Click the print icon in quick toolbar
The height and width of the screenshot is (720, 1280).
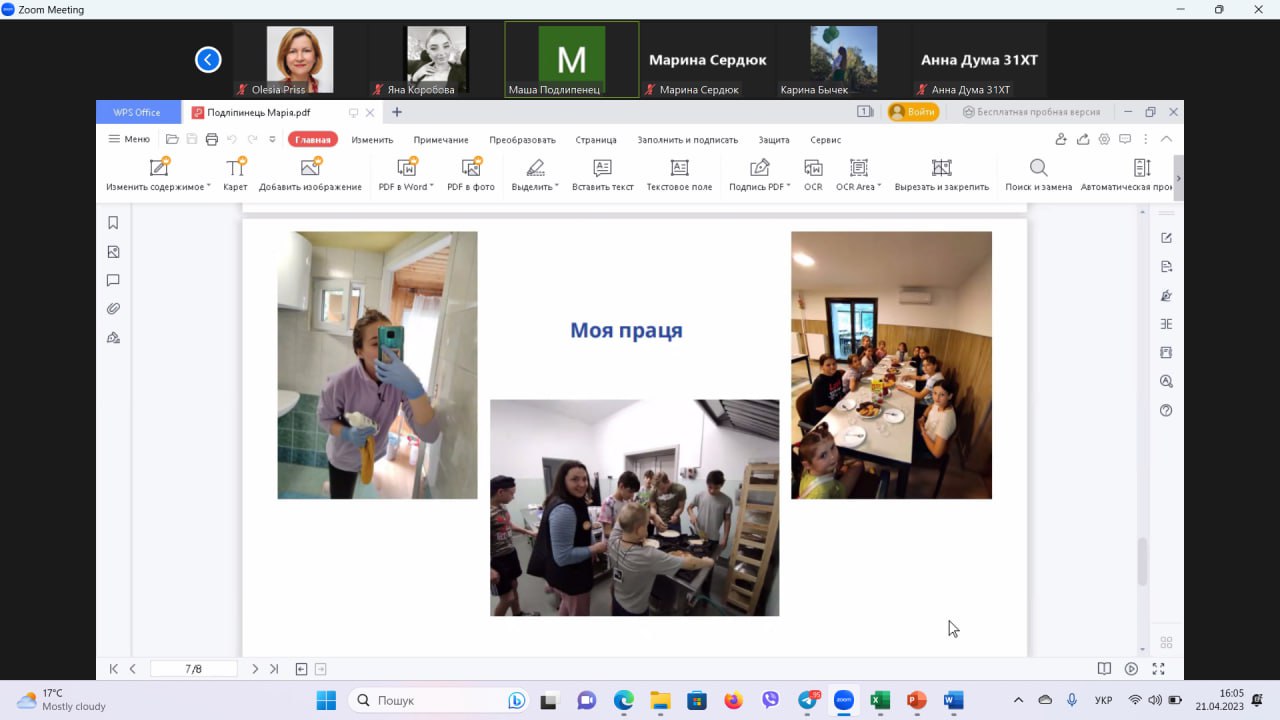[211, 139]
